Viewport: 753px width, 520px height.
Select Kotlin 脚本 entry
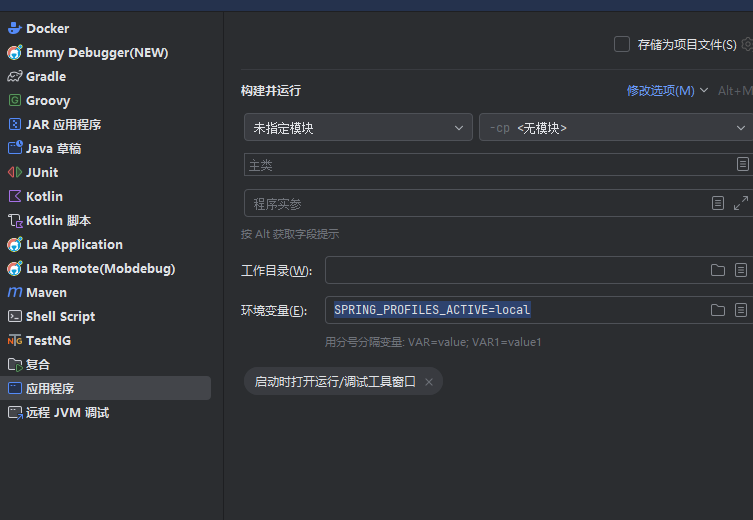[106, 220]
